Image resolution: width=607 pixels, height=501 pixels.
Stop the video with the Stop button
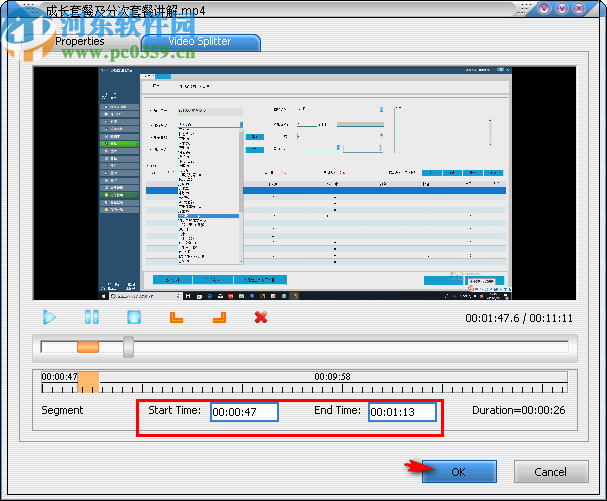(x=134, y=317)
